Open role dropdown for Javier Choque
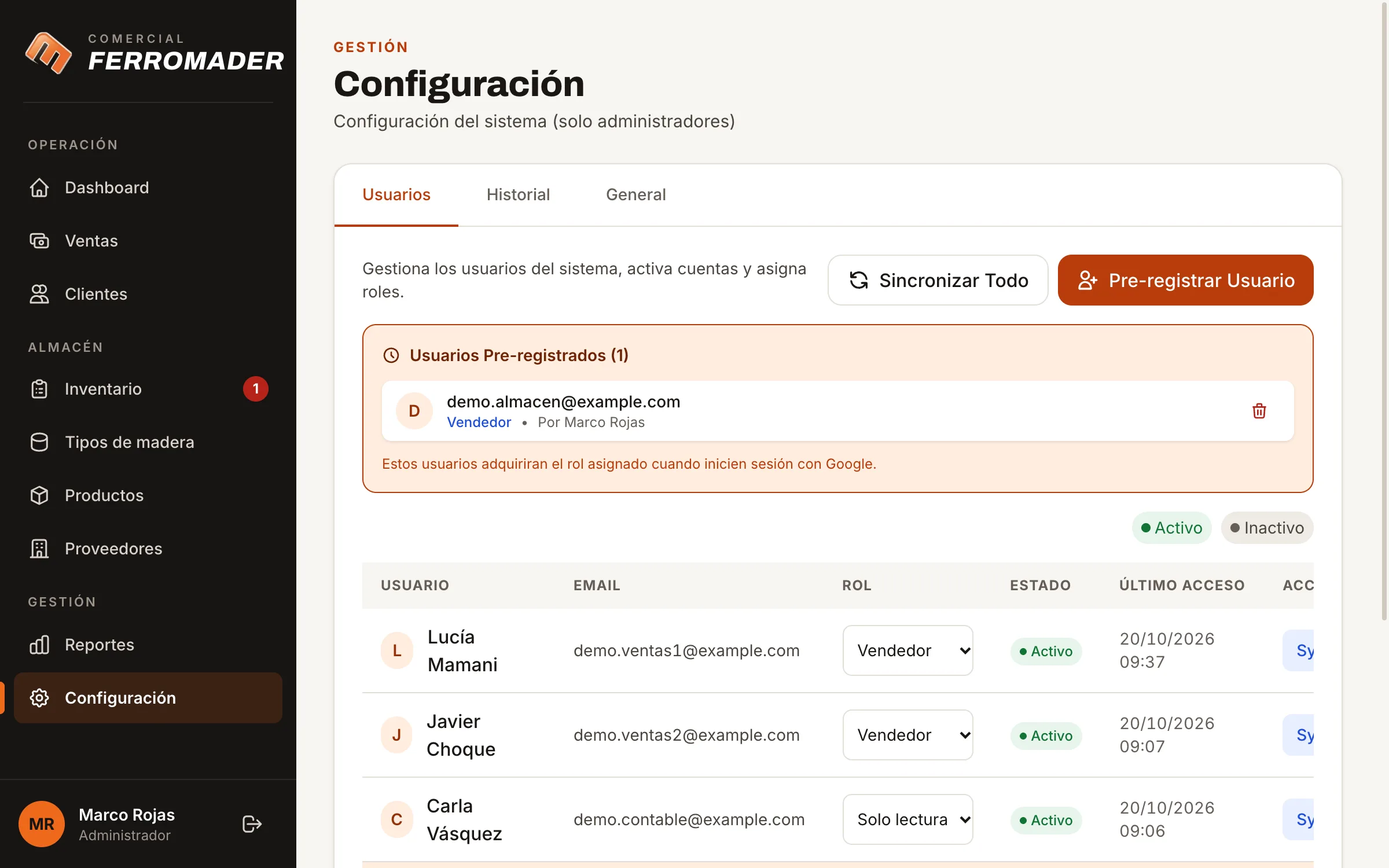The height and width of the screenshot is (868, 1389). [907, 735]
